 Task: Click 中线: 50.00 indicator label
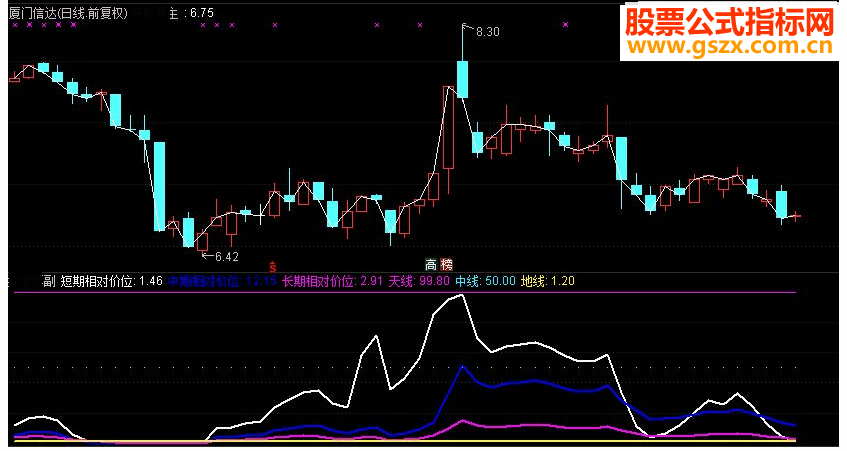(485, 281)
